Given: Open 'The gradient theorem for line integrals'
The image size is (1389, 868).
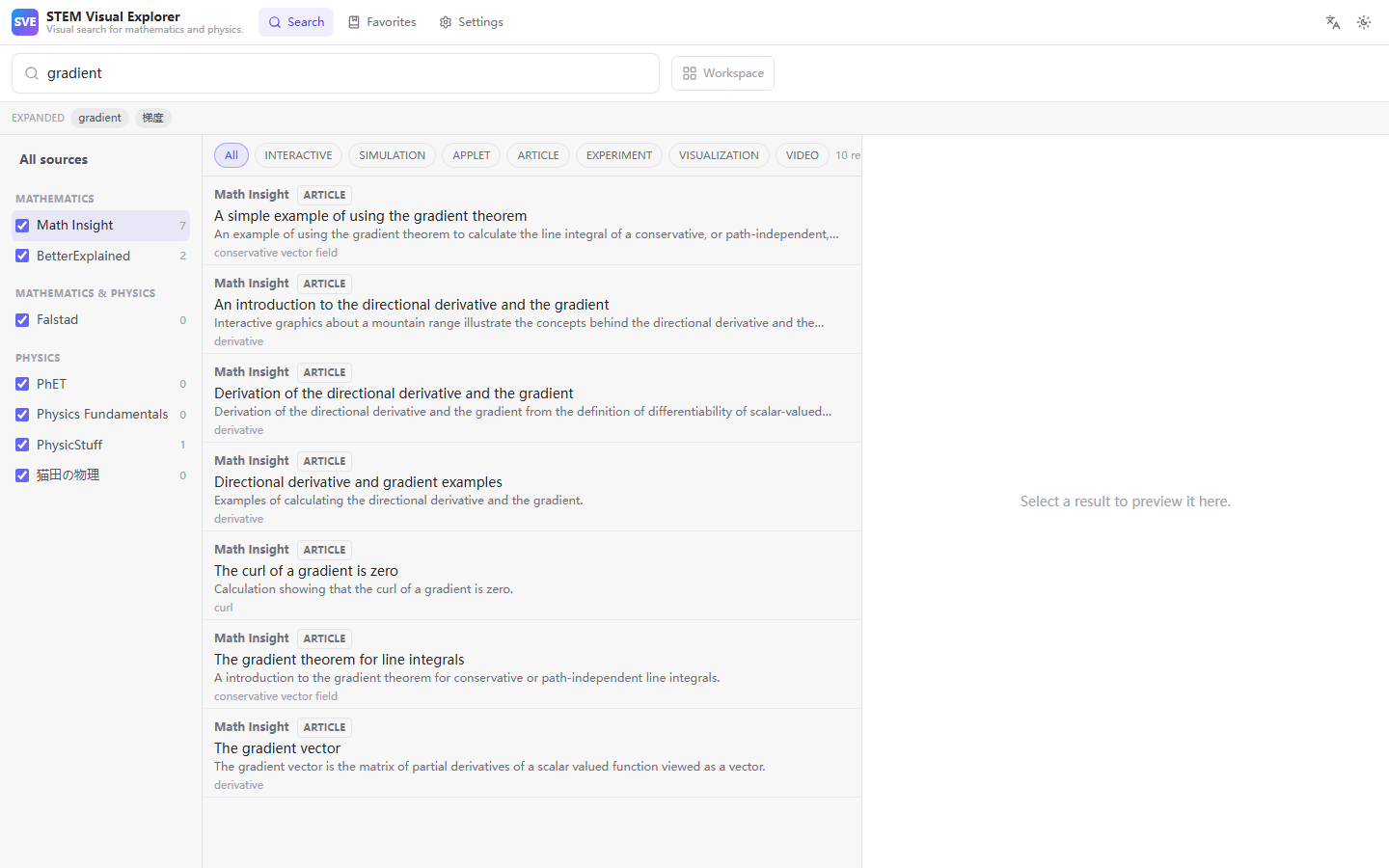Looking at the screenshot, I should tap(531, 665).
